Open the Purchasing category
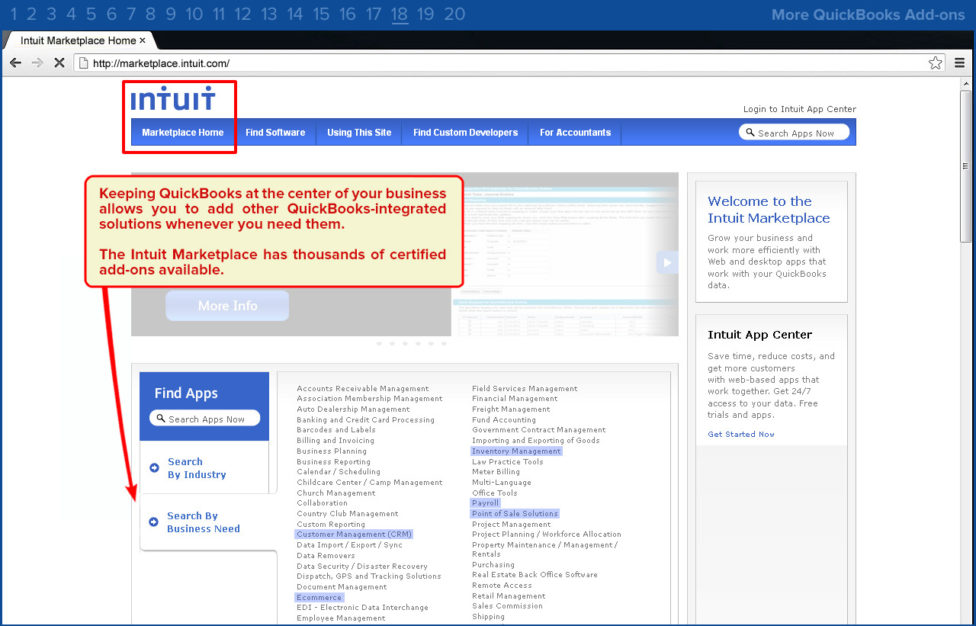Screen dimensions: 976x626 coord(494,565)
